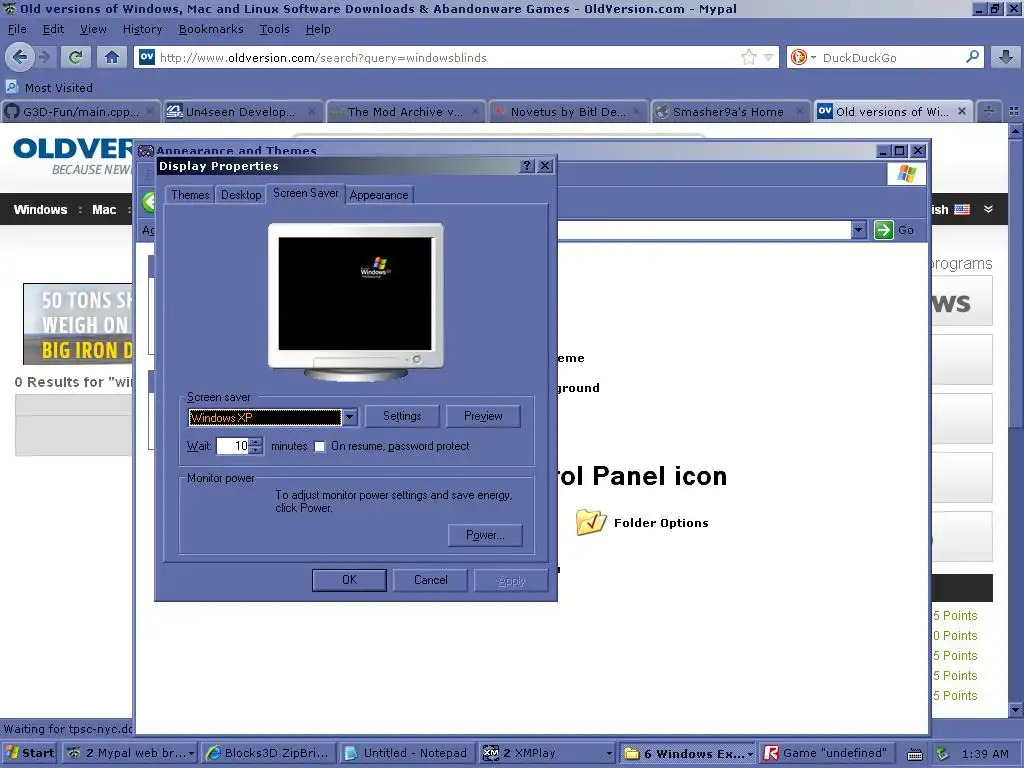1024x768 pixels.
Task: Expand the language double-chevron on OldVersion
Action: pos(988,209)
